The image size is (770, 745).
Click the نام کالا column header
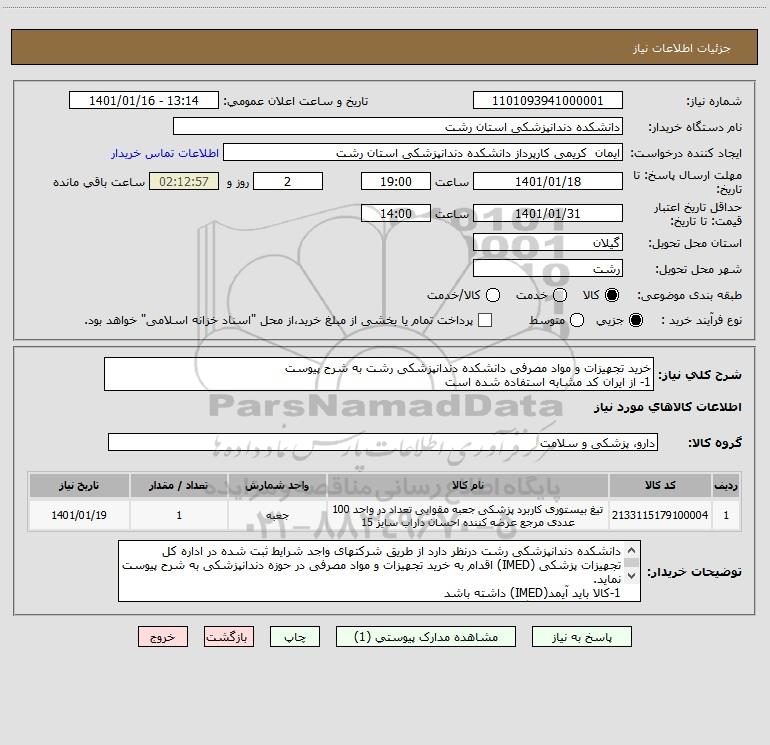[468, 485]
